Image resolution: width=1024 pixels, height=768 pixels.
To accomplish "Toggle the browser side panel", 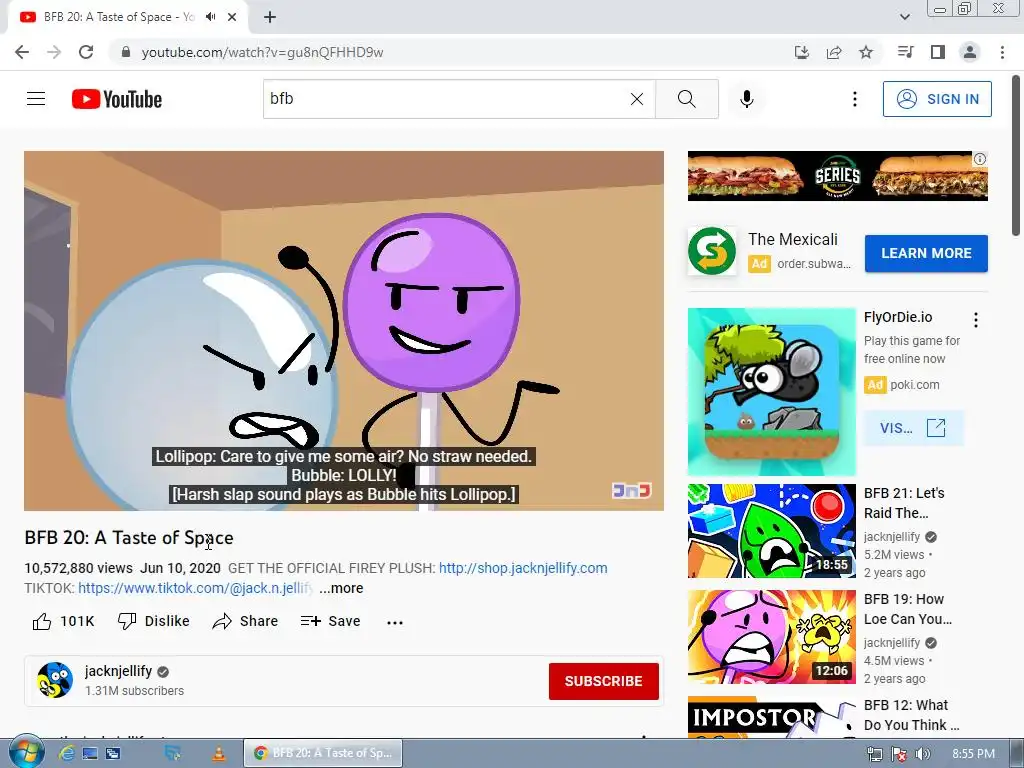I will [x=938, y=52].
